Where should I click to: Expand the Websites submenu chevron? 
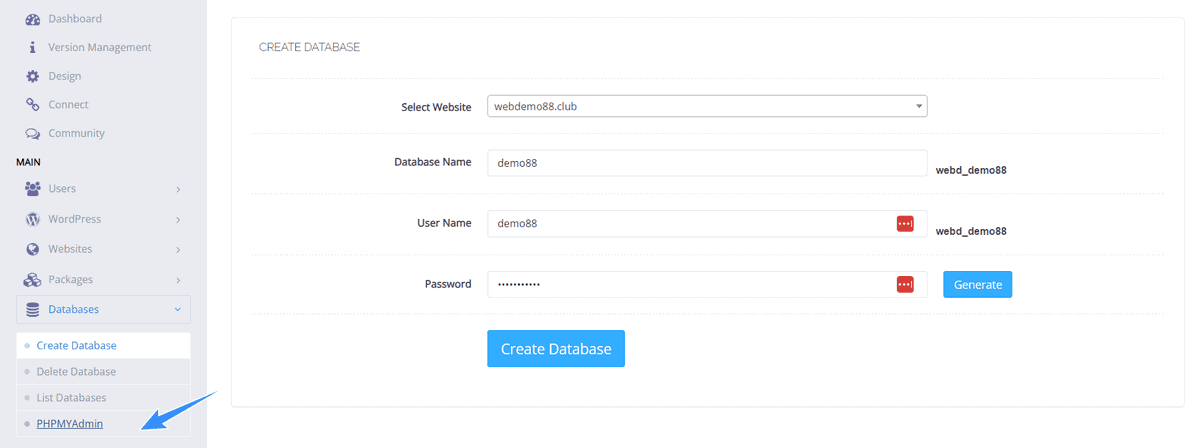[x=178, y=249]
